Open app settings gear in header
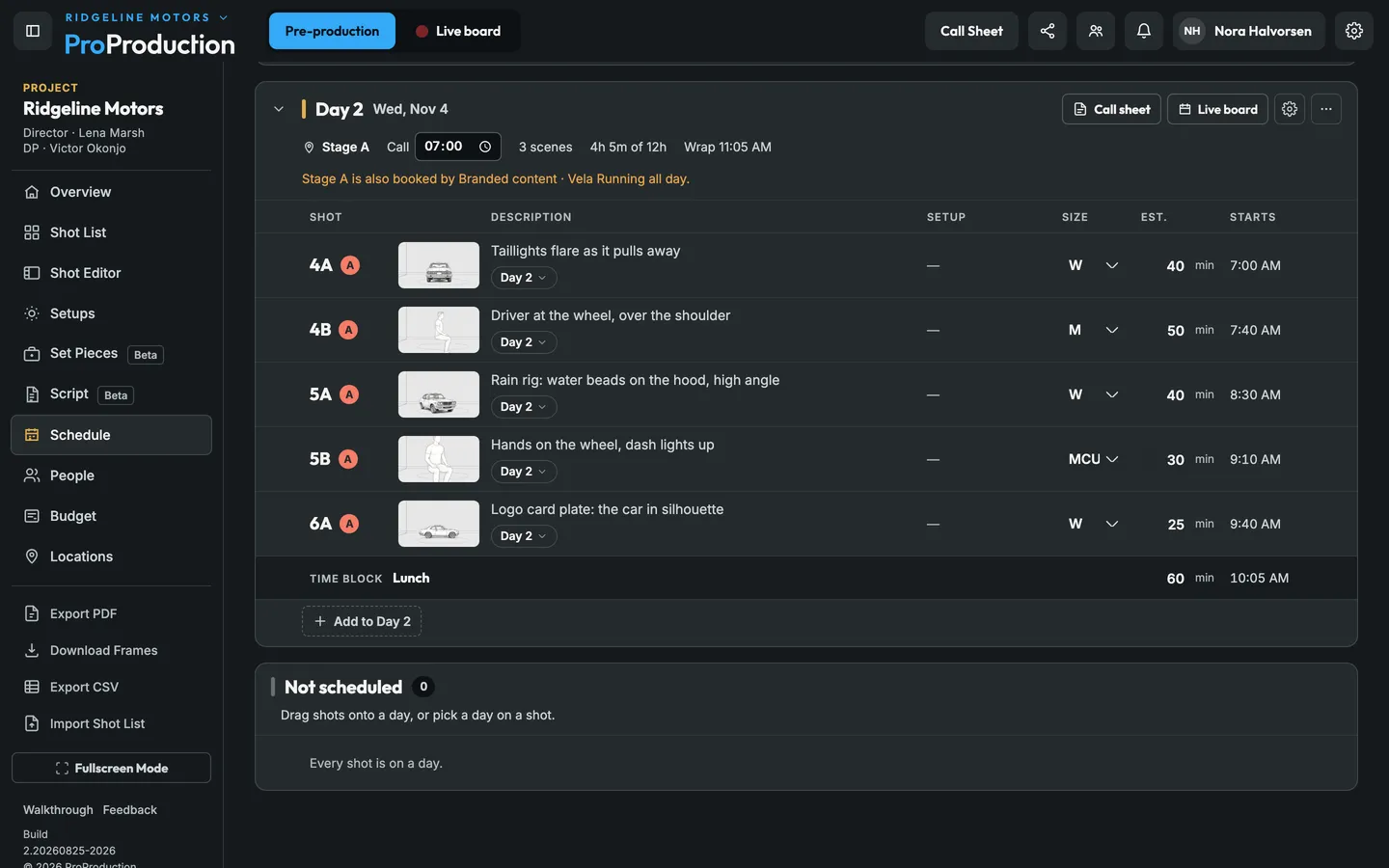The width and height of the screenshot is (1389, 868). click(1354, 31)
